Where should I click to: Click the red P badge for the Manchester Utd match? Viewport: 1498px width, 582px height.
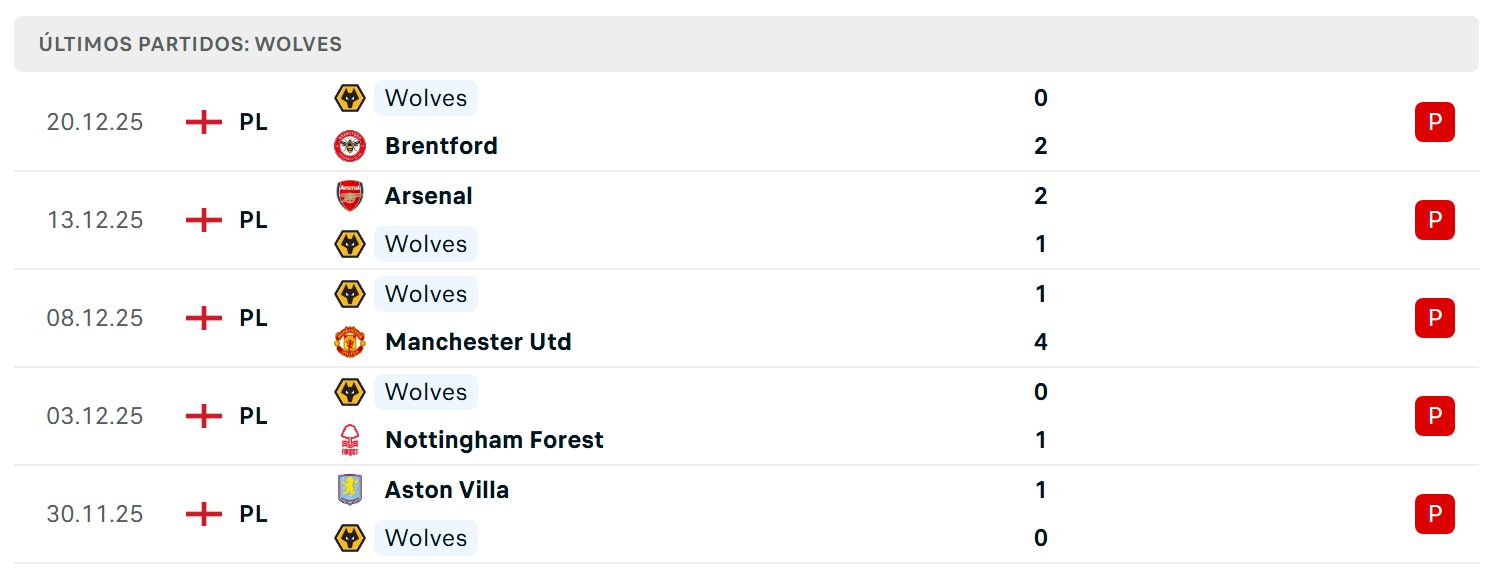[x=1435, y=318]
